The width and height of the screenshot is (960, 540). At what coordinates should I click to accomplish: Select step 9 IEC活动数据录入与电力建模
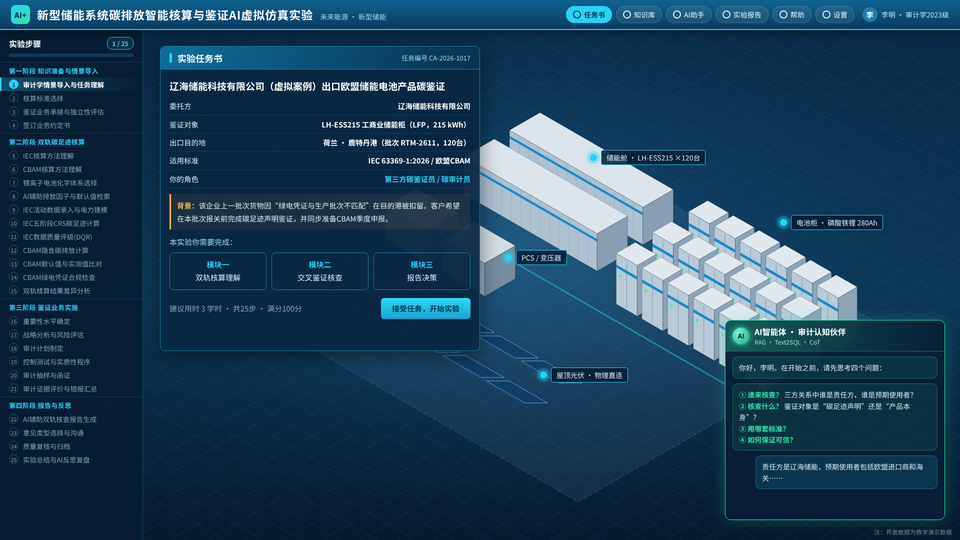coord(71,209)
